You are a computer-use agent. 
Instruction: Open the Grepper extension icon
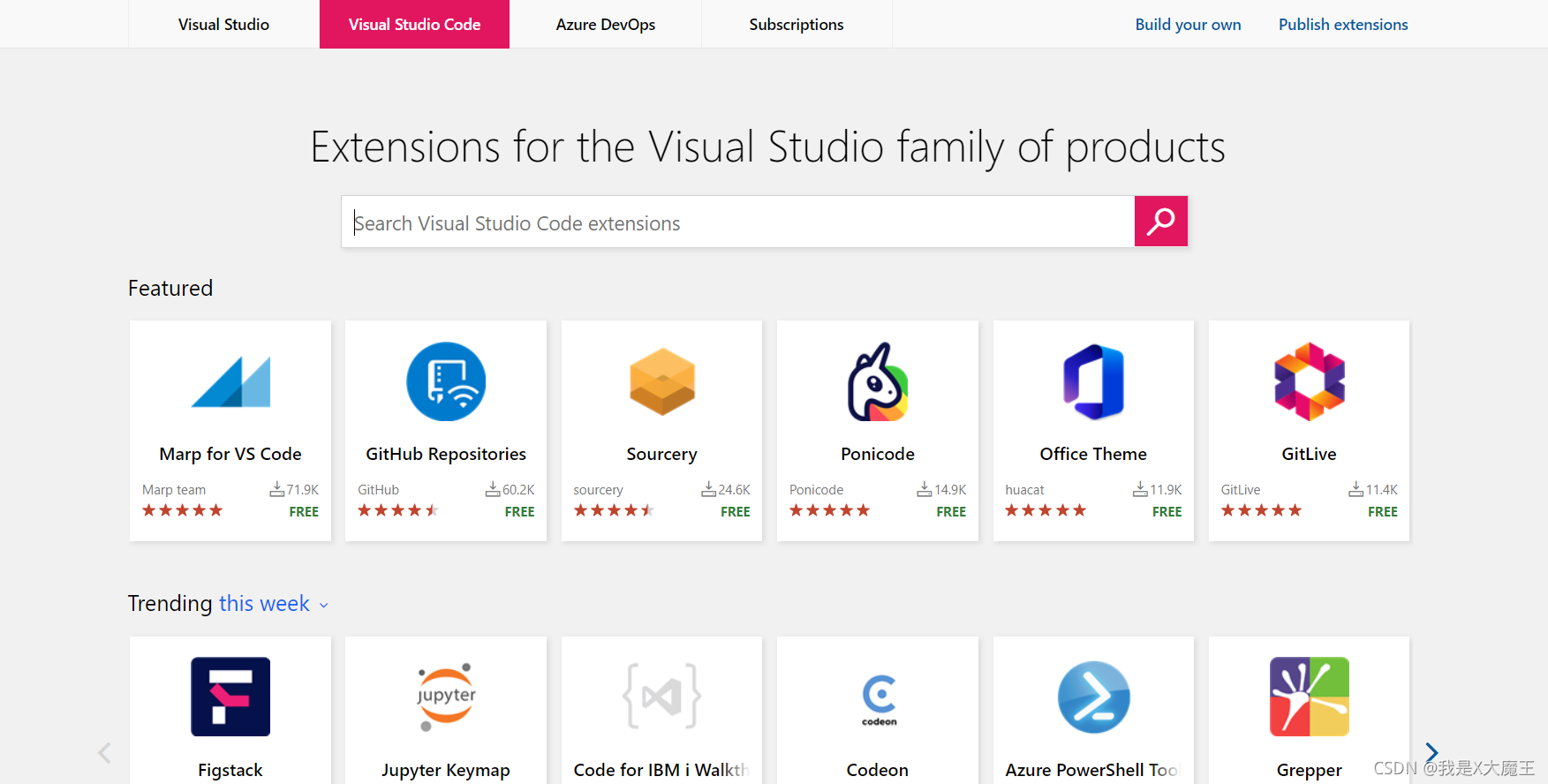pyautogui.click(x=1310, y=697)
